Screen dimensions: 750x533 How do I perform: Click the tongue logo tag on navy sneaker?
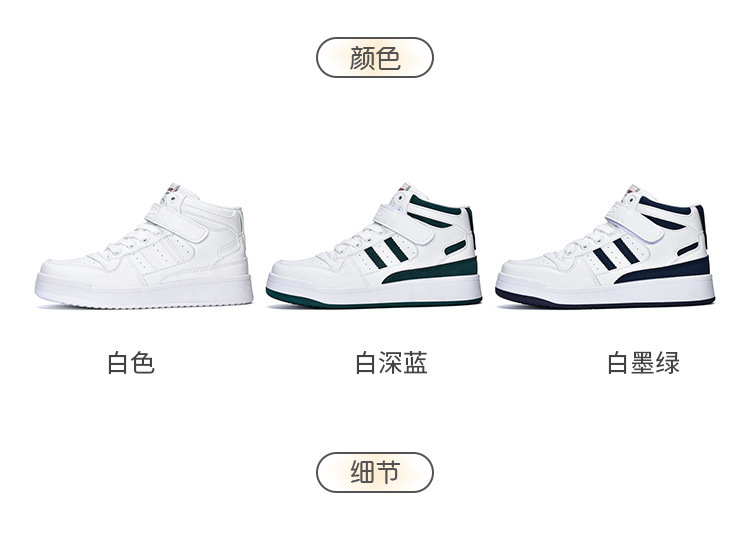coord(633,188)
